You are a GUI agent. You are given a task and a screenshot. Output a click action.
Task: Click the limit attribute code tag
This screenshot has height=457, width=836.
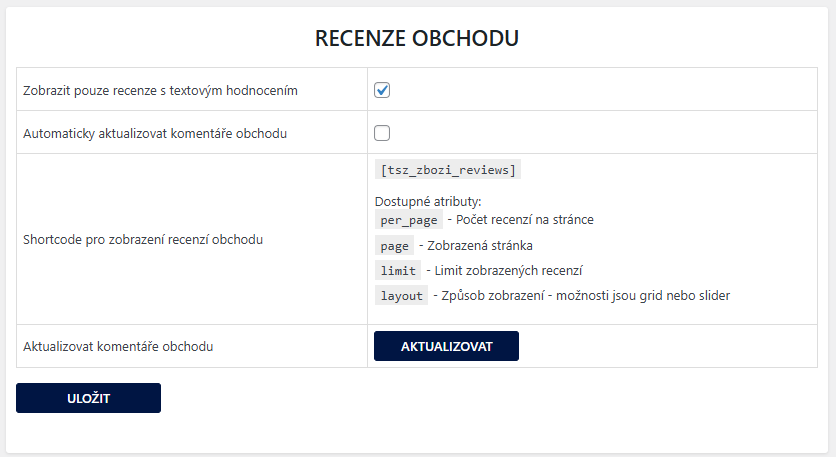[398, 270]
